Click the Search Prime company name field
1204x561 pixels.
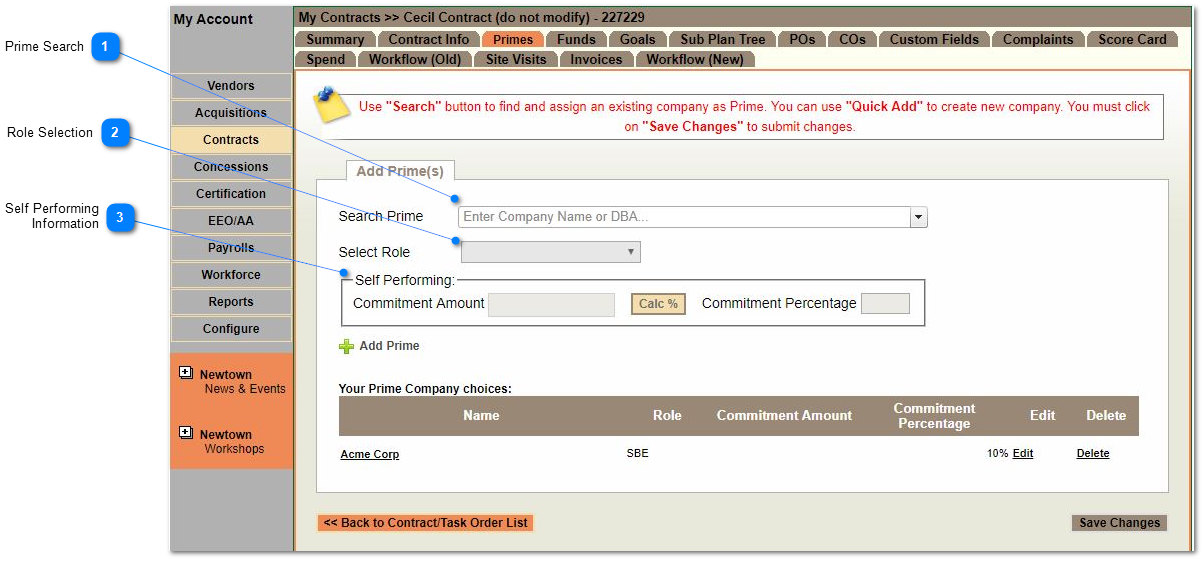[x=683, y=217]
